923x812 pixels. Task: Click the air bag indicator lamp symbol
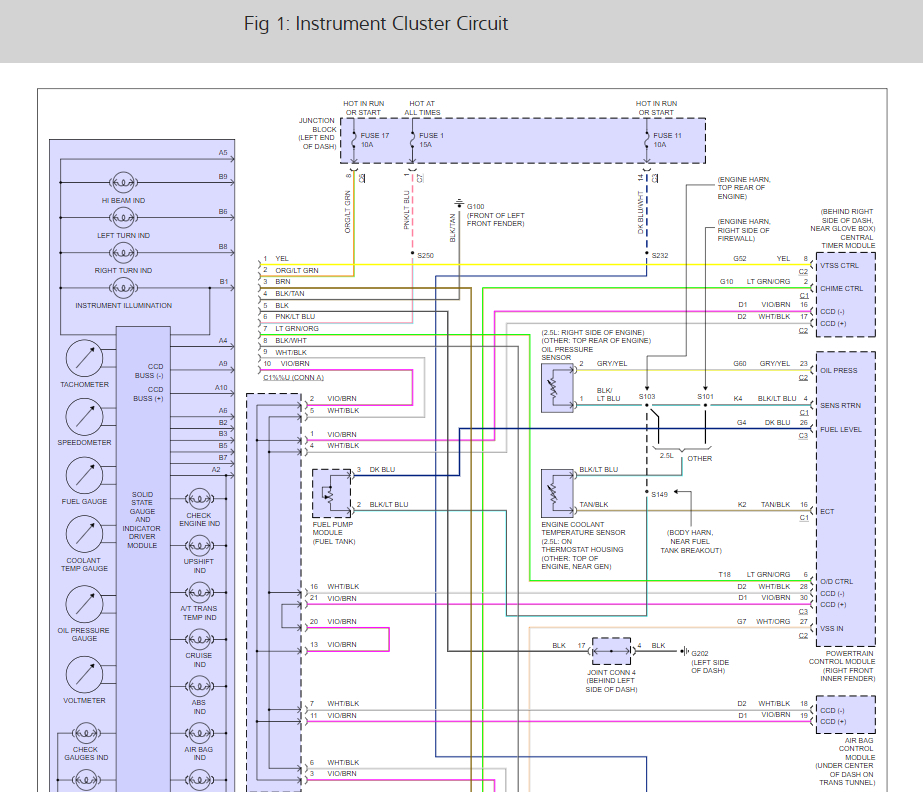pos(199,732)
